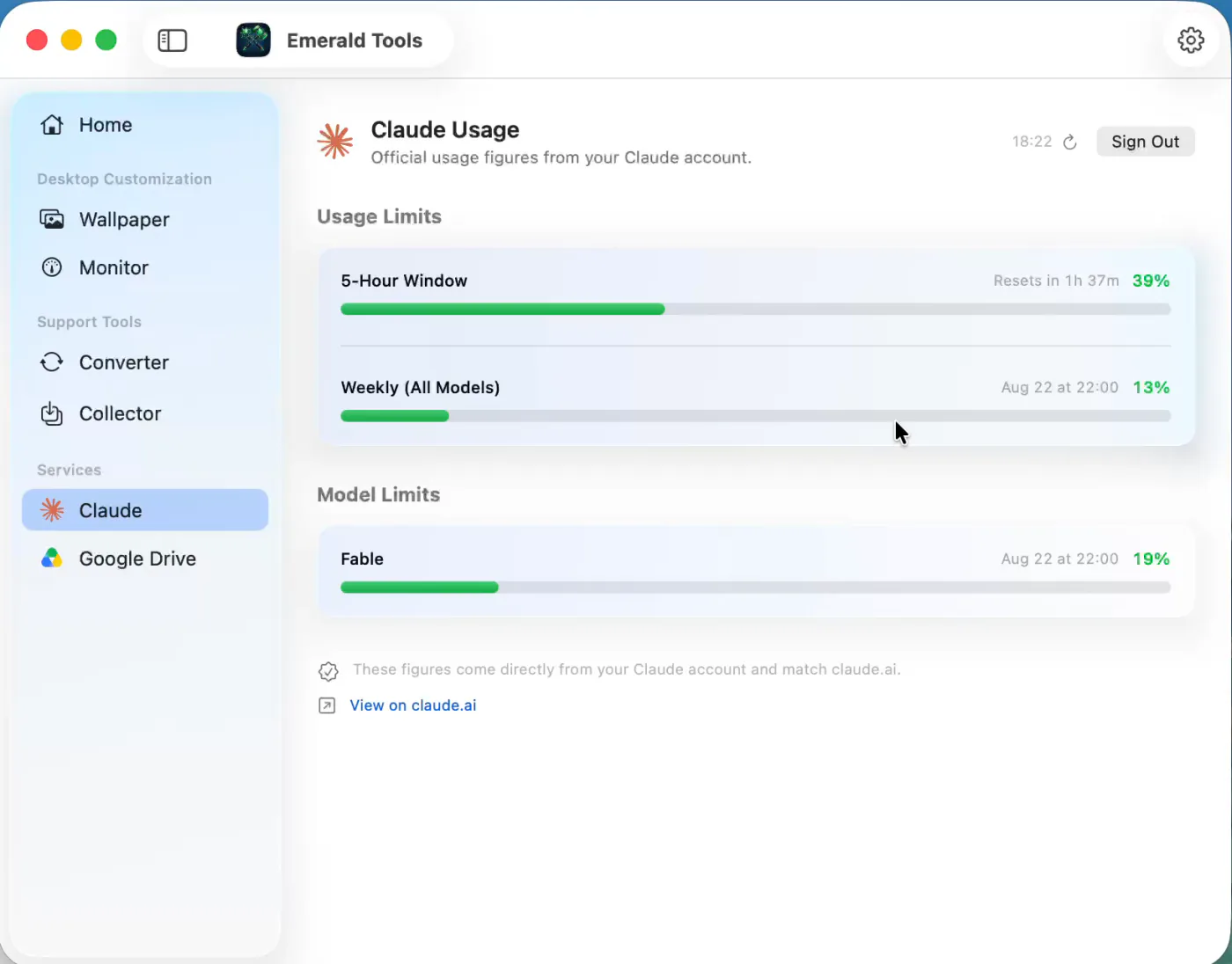The width and height of the screenshot is (1232, 964).
Task: Click the Claude Usage heading
Action: tap(445, 129)
